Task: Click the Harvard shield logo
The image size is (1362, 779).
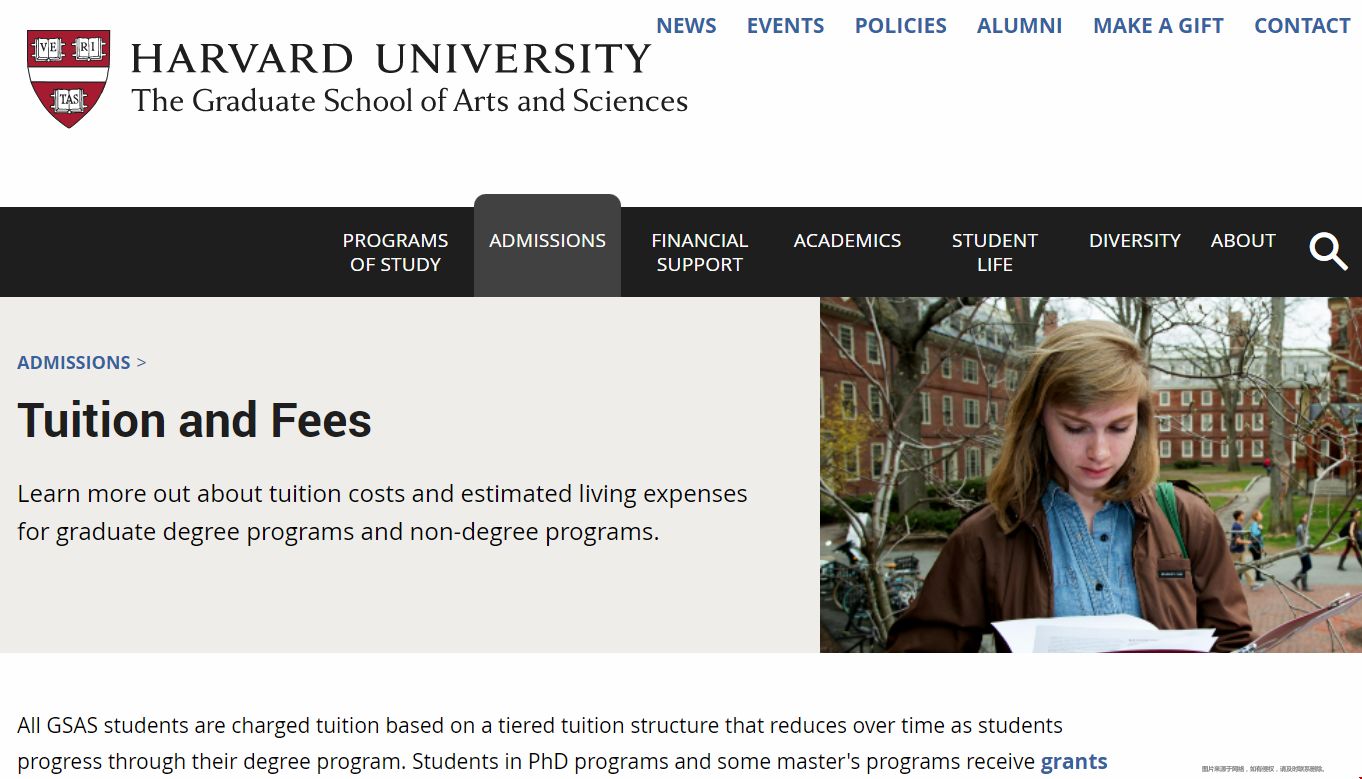Action: [69, 78]
